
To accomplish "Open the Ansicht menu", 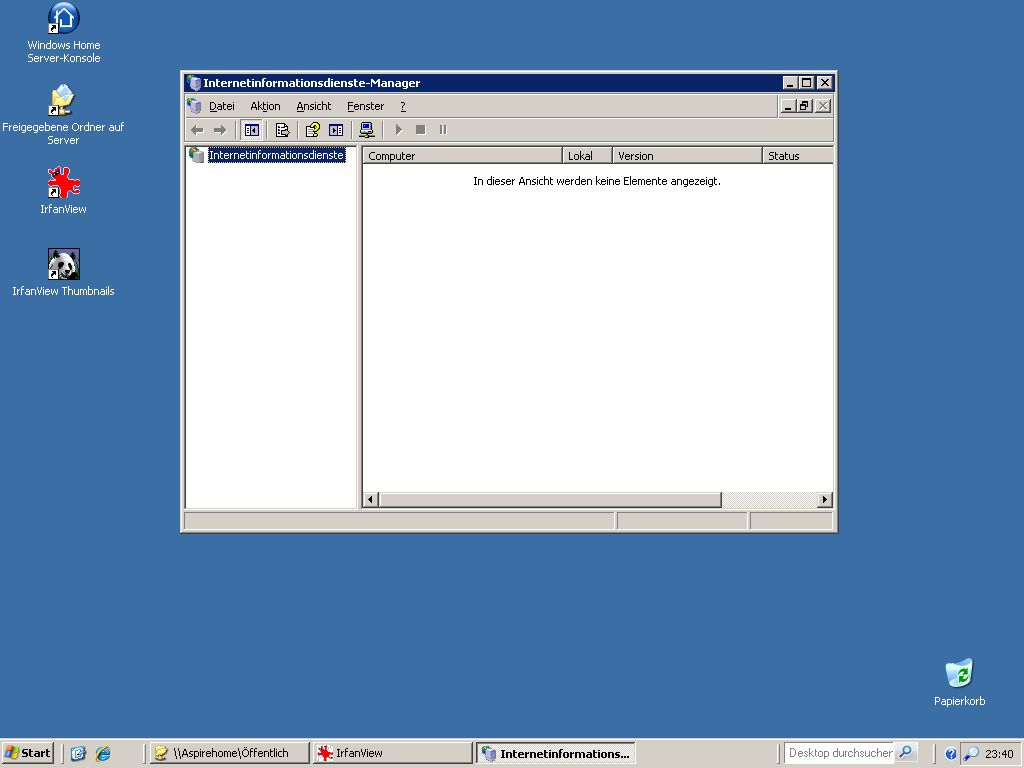I will (x=313, y=106).
